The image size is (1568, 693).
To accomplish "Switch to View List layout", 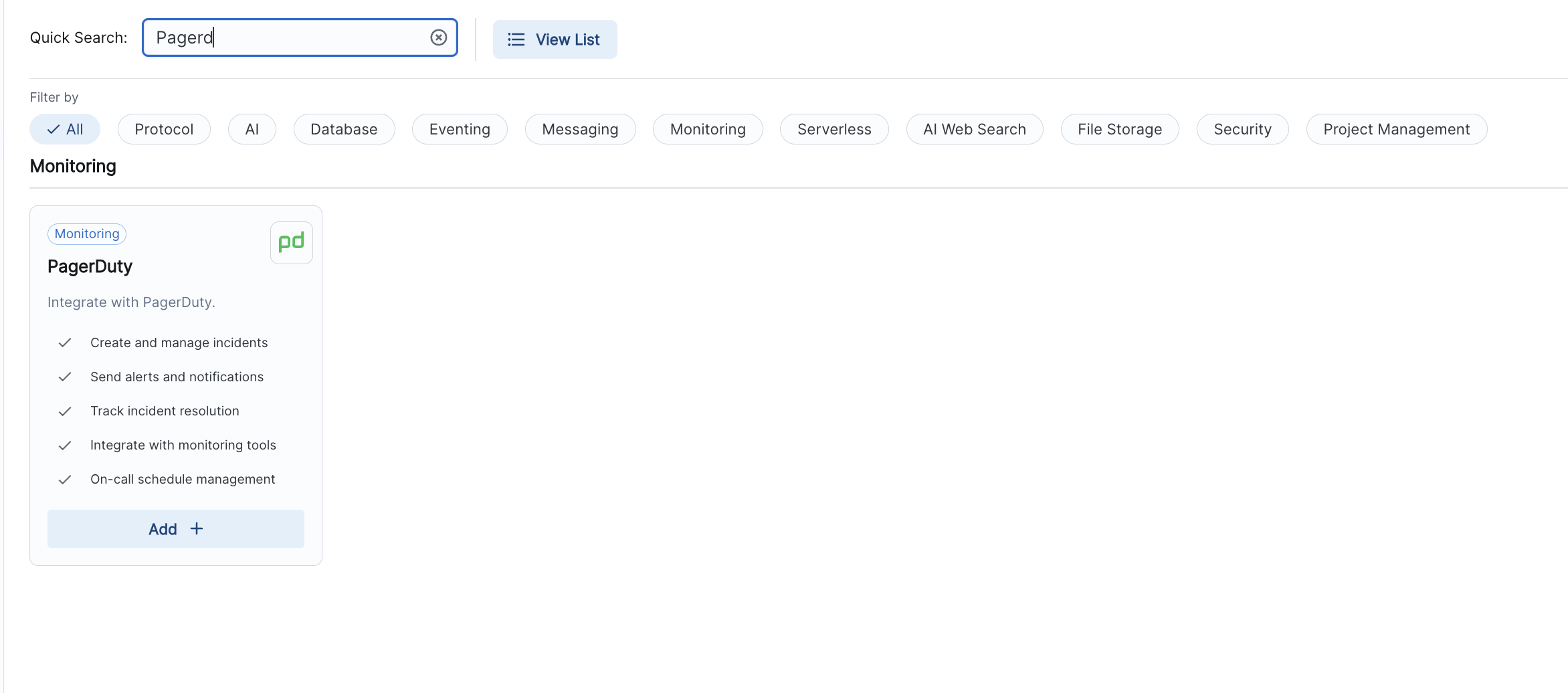I will [x=555, y=39].
